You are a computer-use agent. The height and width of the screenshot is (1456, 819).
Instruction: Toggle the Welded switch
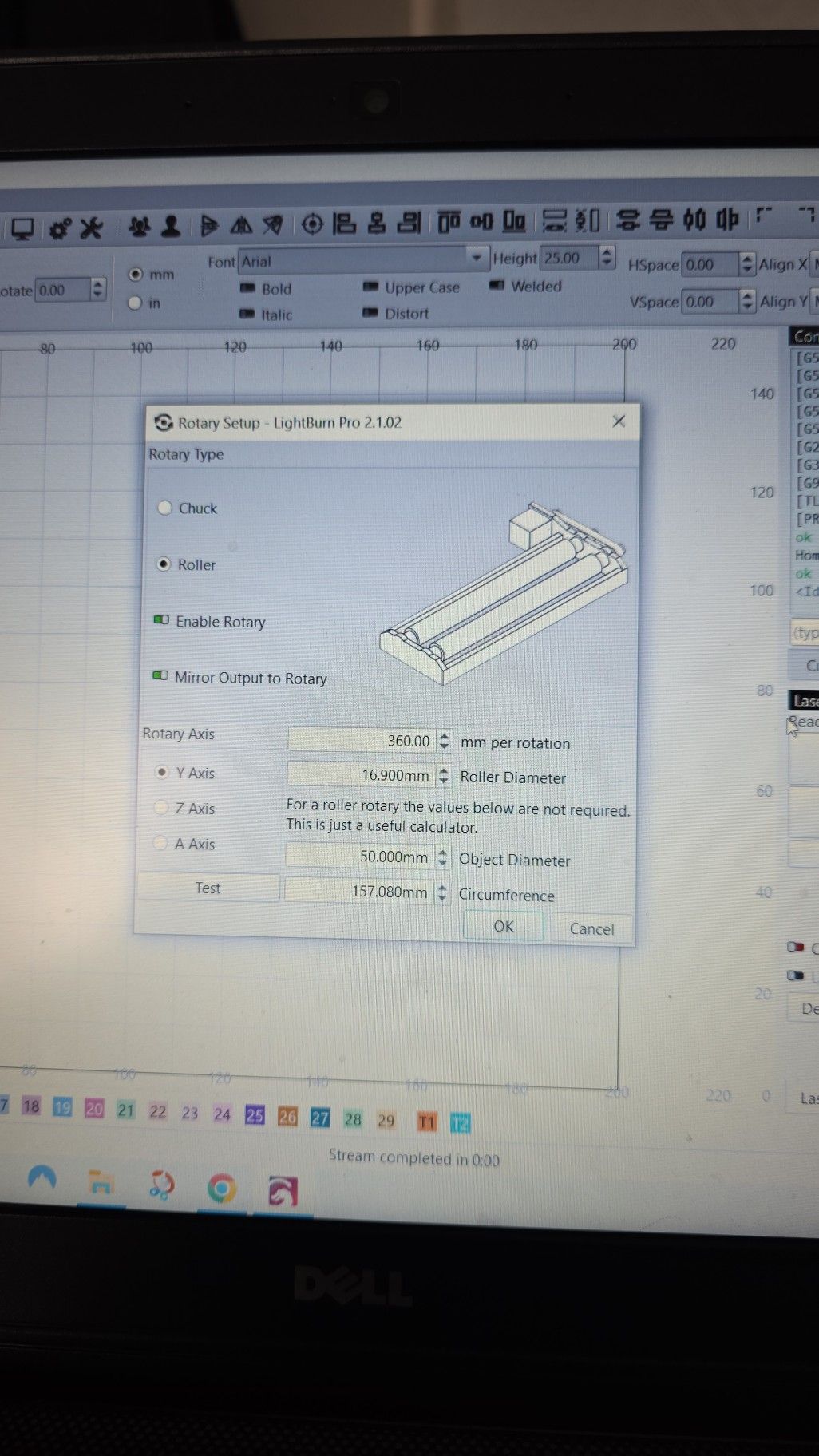(497, 284)
